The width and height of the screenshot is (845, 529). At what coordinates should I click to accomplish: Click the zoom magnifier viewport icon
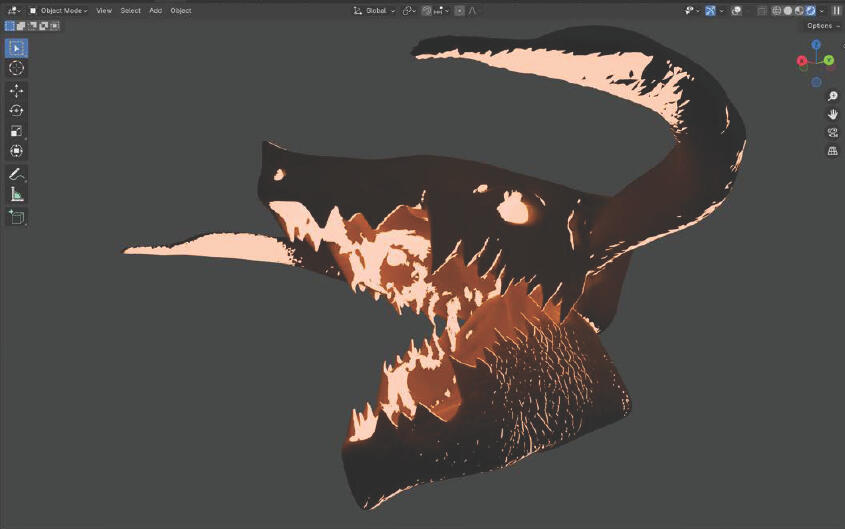click(832, 96)
